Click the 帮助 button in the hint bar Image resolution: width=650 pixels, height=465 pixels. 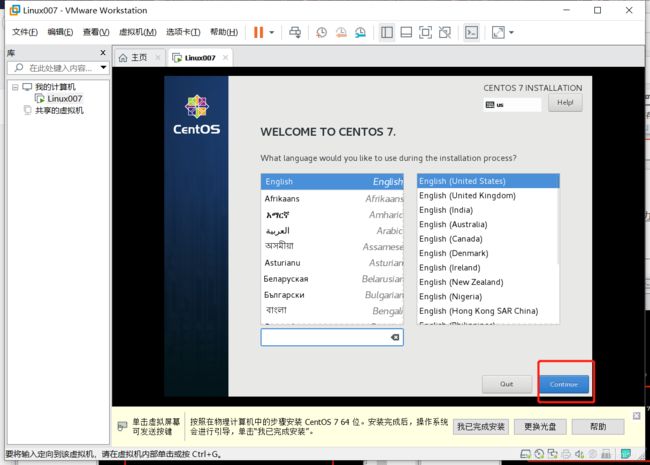pos(598,426)
